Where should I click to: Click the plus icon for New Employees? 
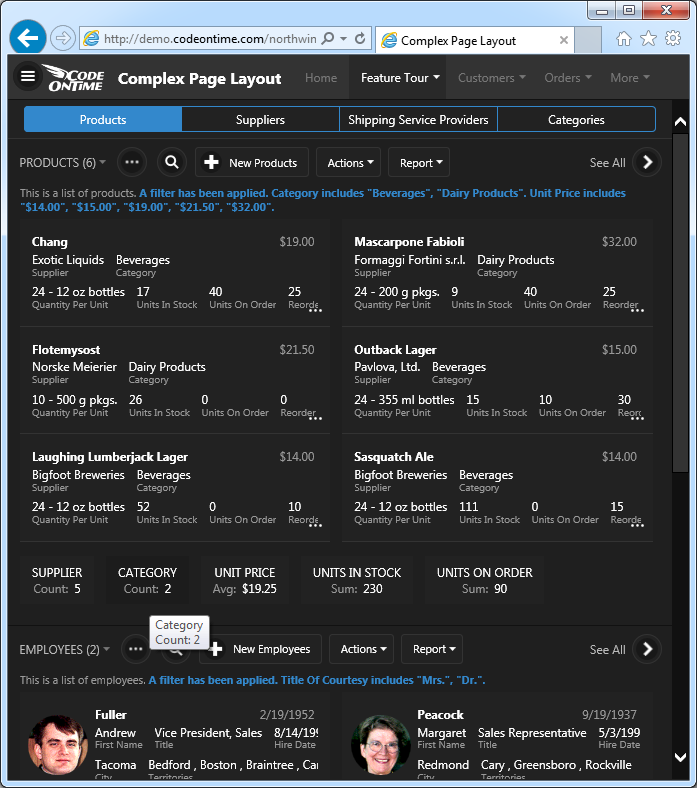click(215, 649)
